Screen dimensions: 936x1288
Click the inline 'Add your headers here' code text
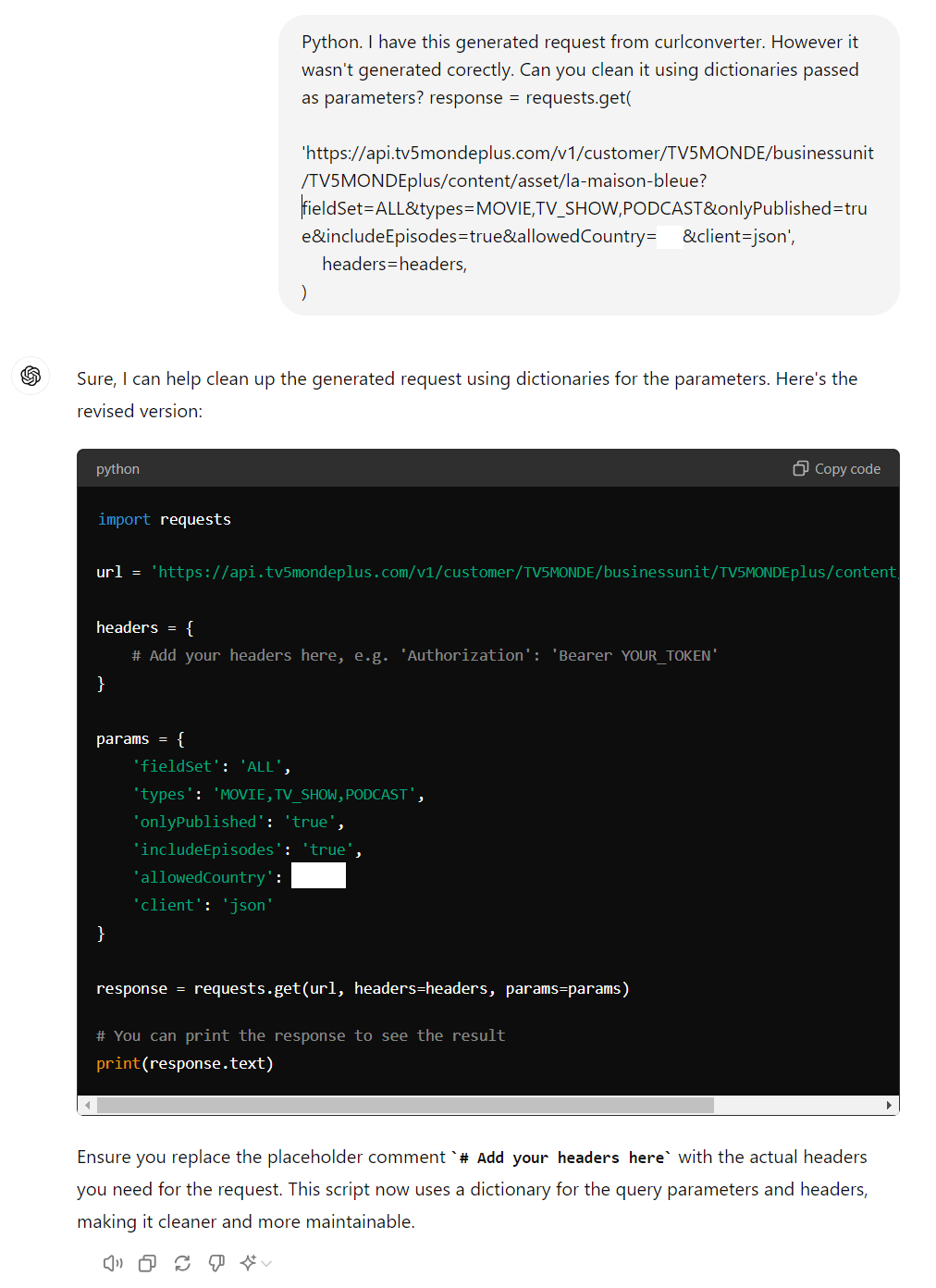click(x=561, y=1158)
